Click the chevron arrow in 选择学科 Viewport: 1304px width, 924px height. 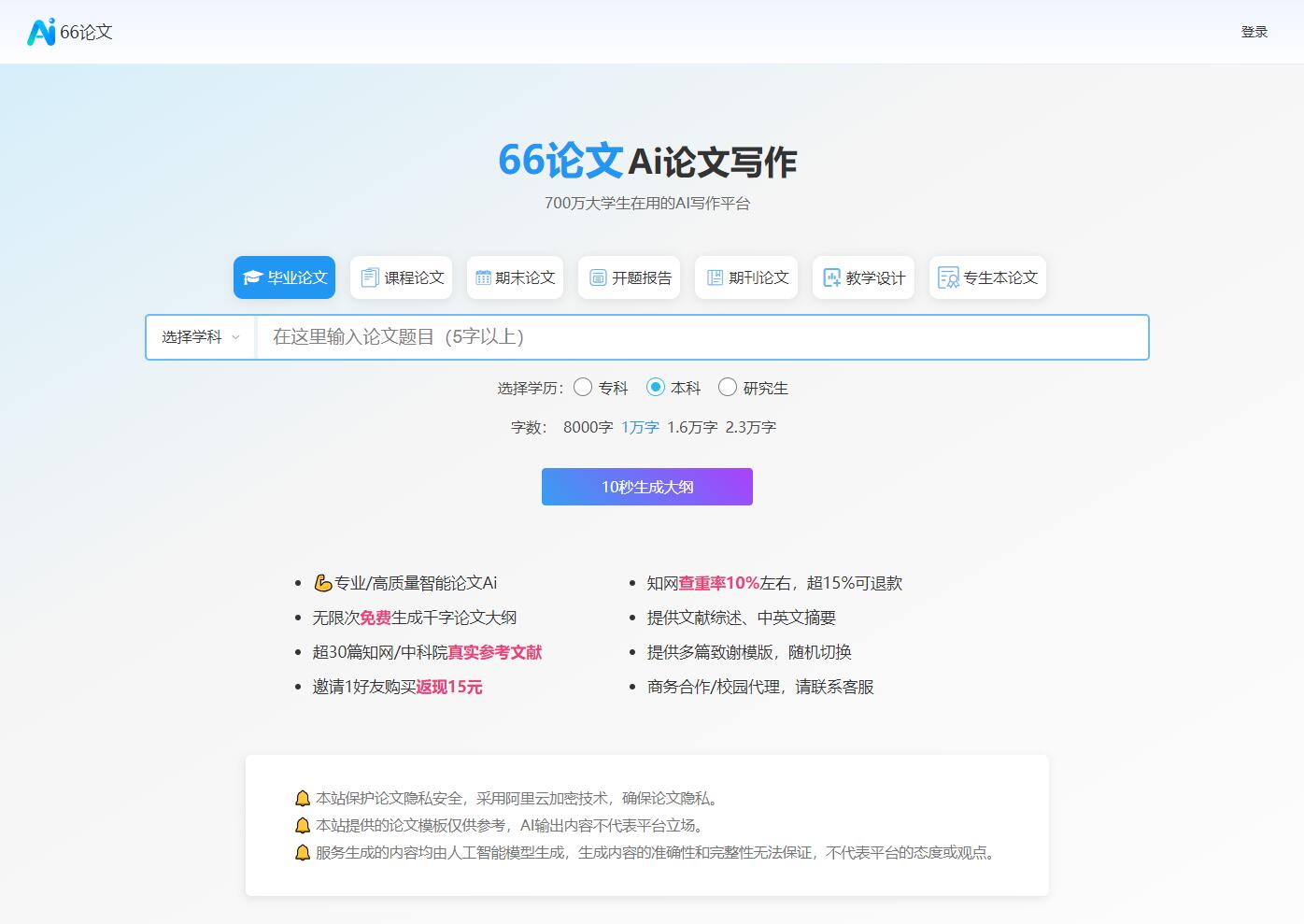(235, 337)
